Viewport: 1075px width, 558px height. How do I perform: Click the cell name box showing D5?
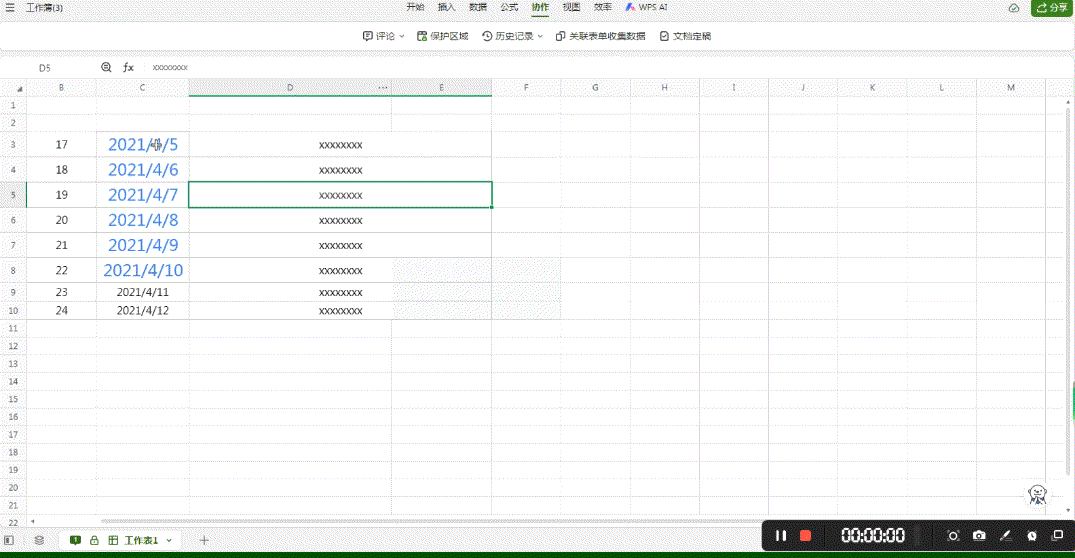[x=45, y=68]
